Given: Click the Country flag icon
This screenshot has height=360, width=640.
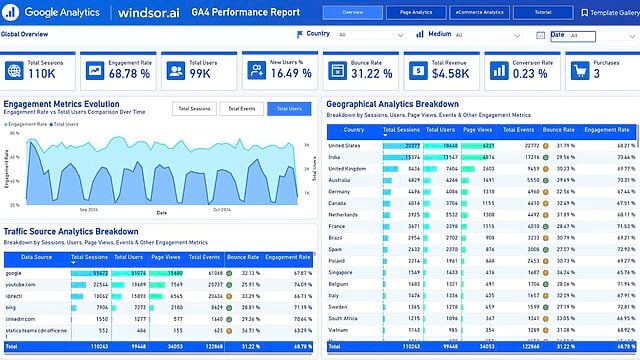Looking at the screenshot, I should (x=300, y=34).
